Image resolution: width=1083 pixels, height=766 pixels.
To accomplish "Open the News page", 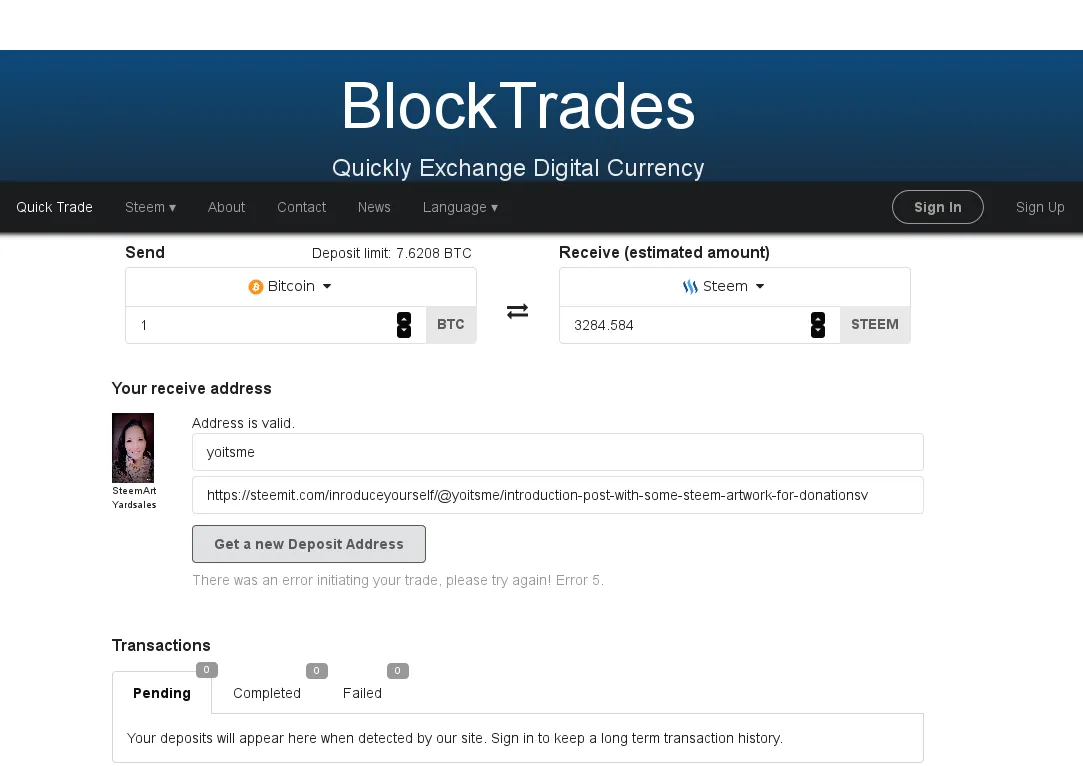I will pos(374,207).
